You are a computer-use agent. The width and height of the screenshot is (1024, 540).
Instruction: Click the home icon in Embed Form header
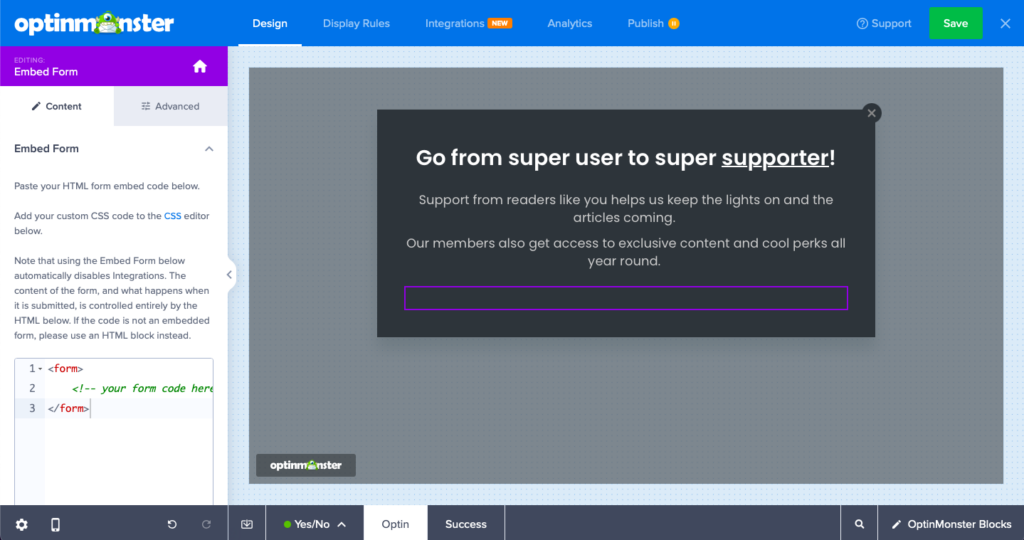click(200, 66)
